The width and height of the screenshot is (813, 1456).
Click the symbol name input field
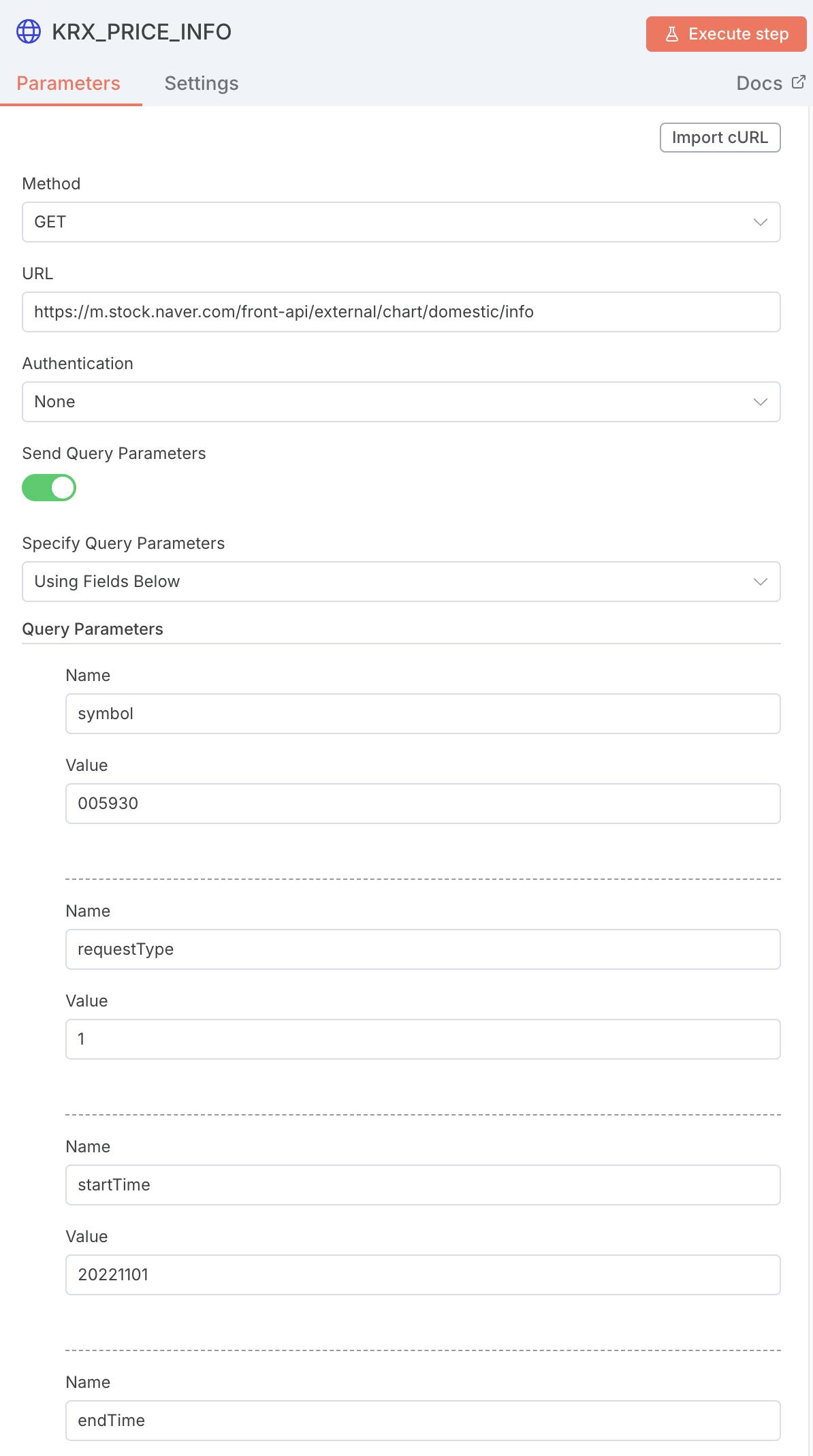tap(423, 714)
